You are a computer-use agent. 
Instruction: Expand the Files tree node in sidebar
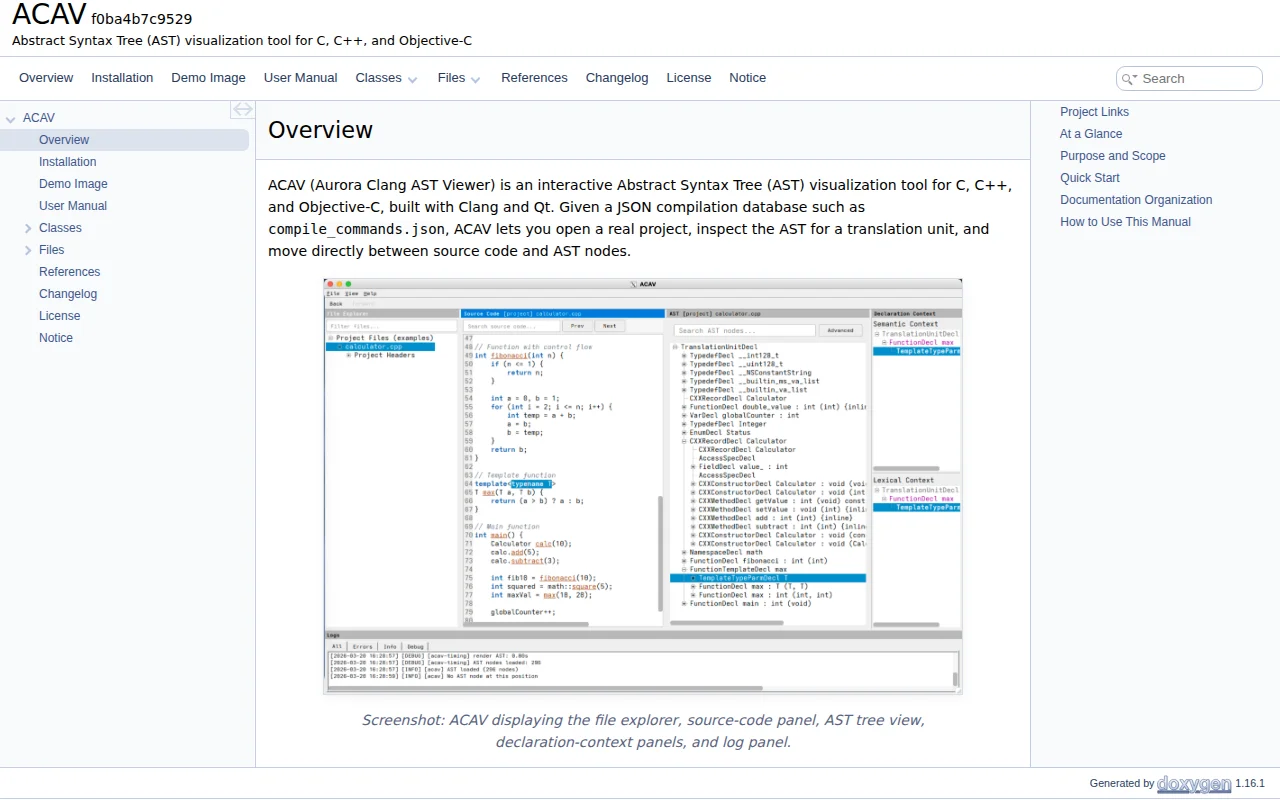28,250
